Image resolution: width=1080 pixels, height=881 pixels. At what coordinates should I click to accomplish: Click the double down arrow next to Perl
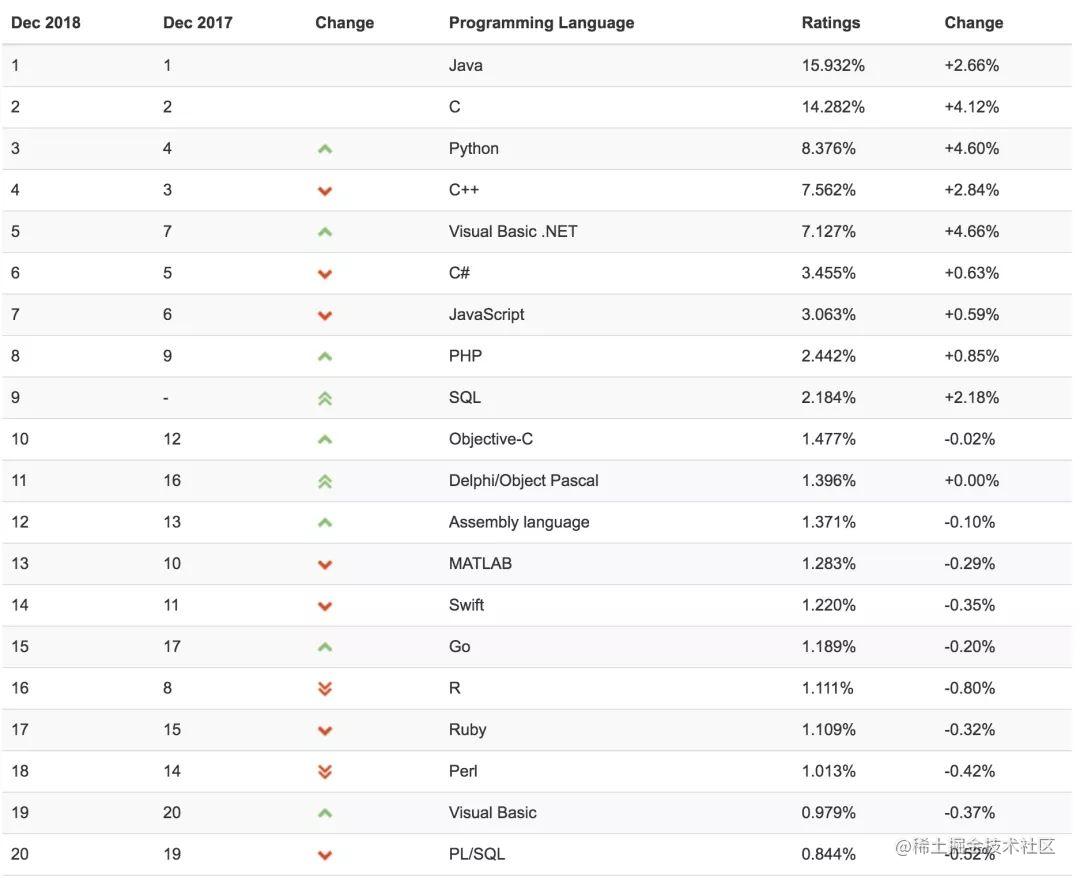[325, 771]
